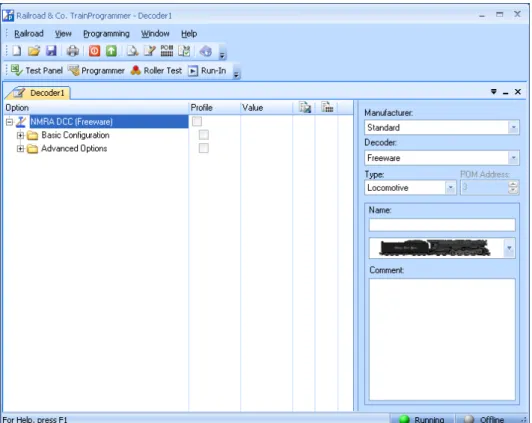
Task: Click the green up arrow icon
Action: tap(111, 51)
